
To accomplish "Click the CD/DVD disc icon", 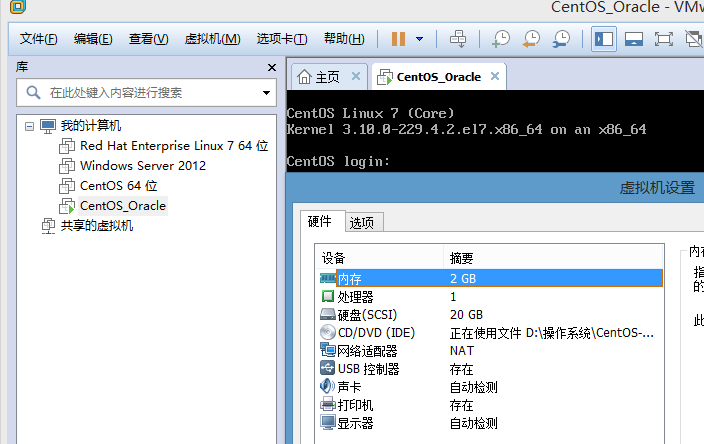I will coord(328,332).
